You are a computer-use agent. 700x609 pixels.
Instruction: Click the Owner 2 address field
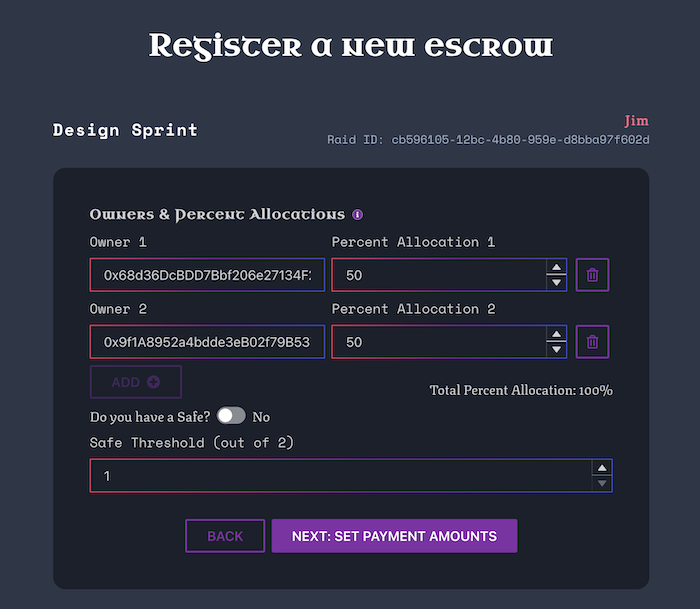(207, 342)
